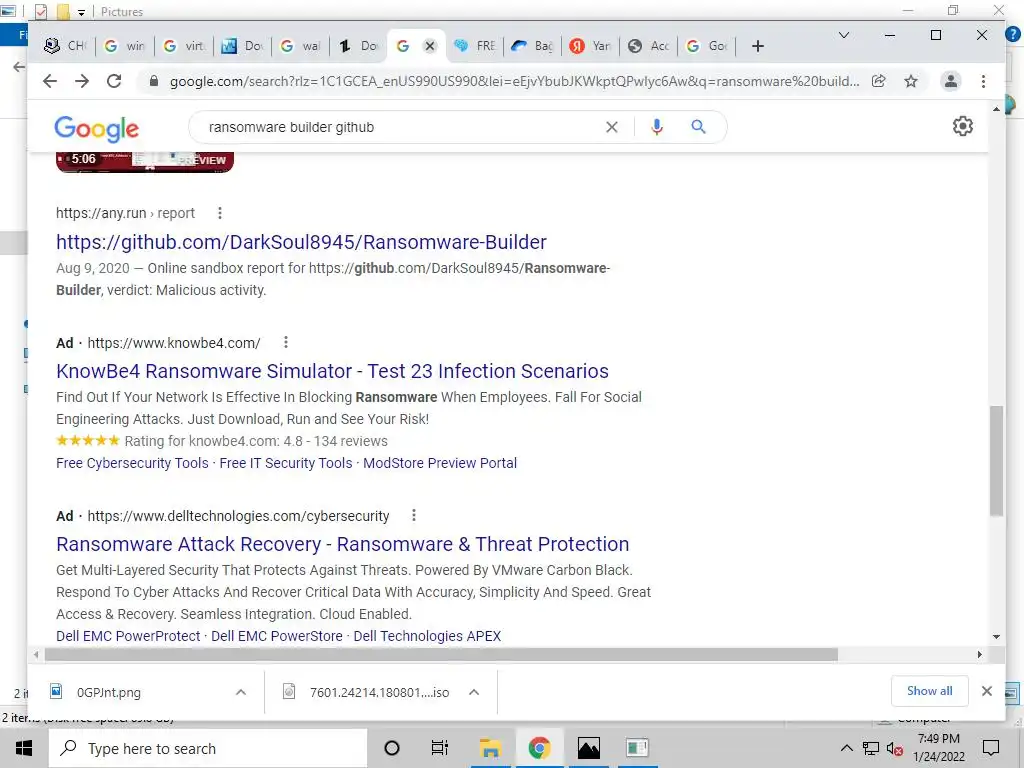Image resolution: width=1024 pixels, height=768 pixels.
Task: Open KnowBe4 Ransomware Simulator ad link
Action: pyautogui.click(x=332, y=371)
